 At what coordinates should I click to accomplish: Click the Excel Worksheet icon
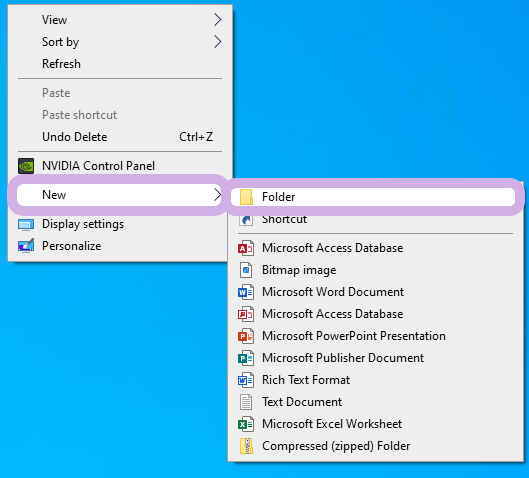tap(246, 424)
